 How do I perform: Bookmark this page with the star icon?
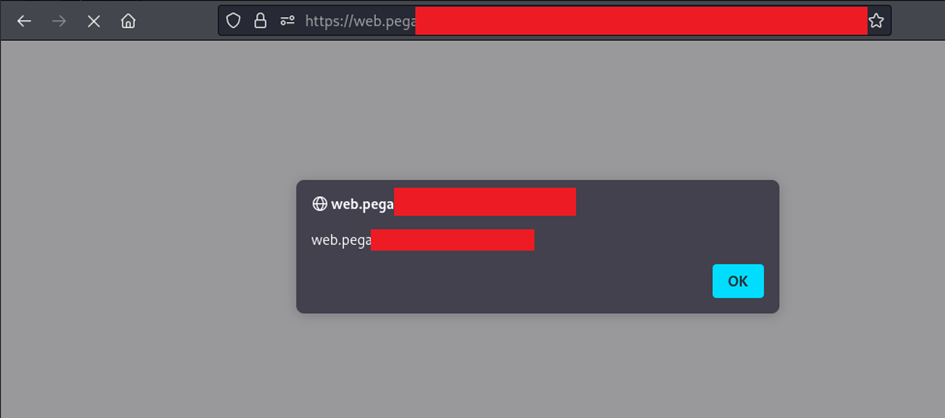click(x=876, y=21)
